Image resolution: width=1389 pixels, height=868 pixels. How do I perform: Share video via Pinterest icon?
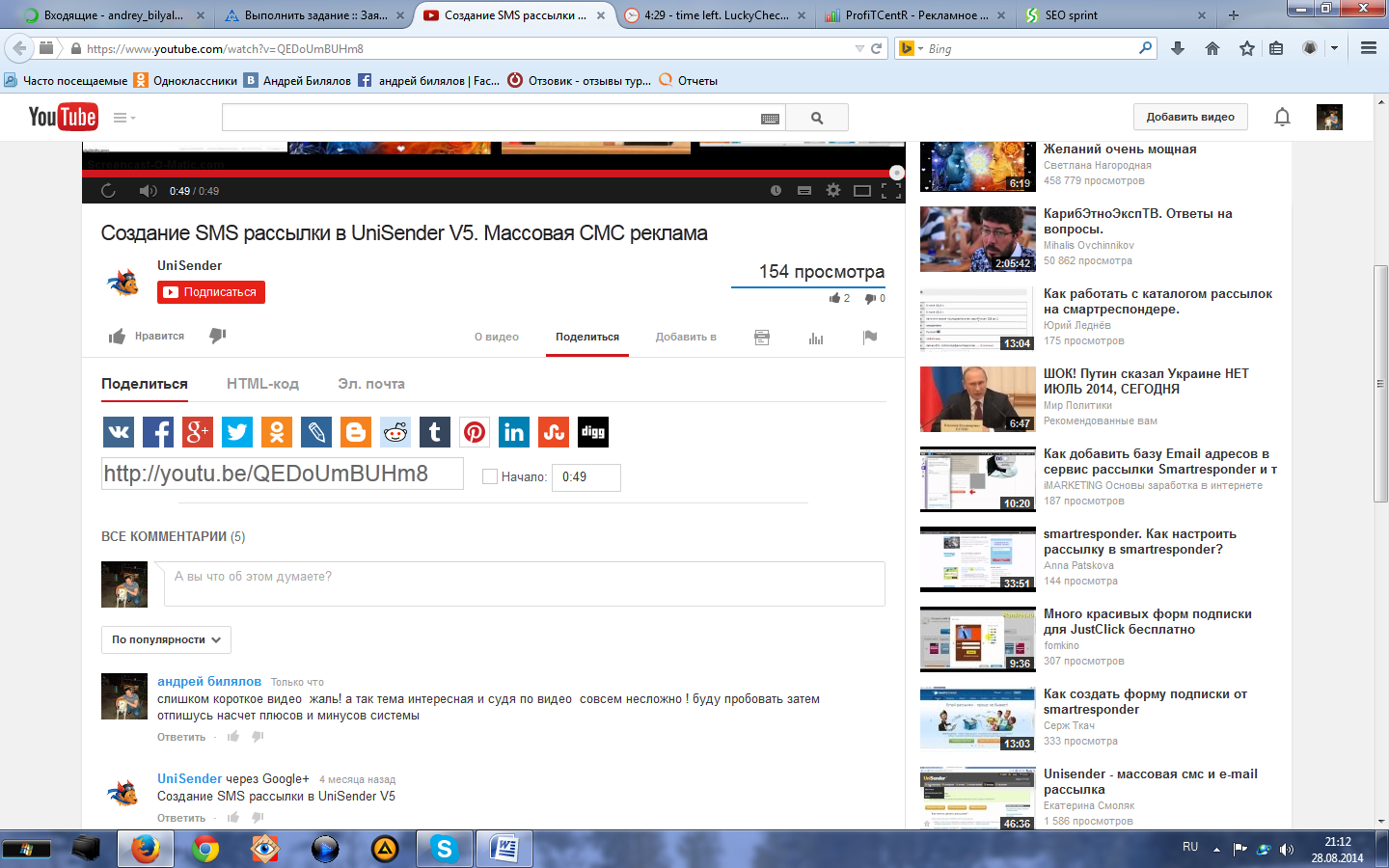[x=475, y=432]
